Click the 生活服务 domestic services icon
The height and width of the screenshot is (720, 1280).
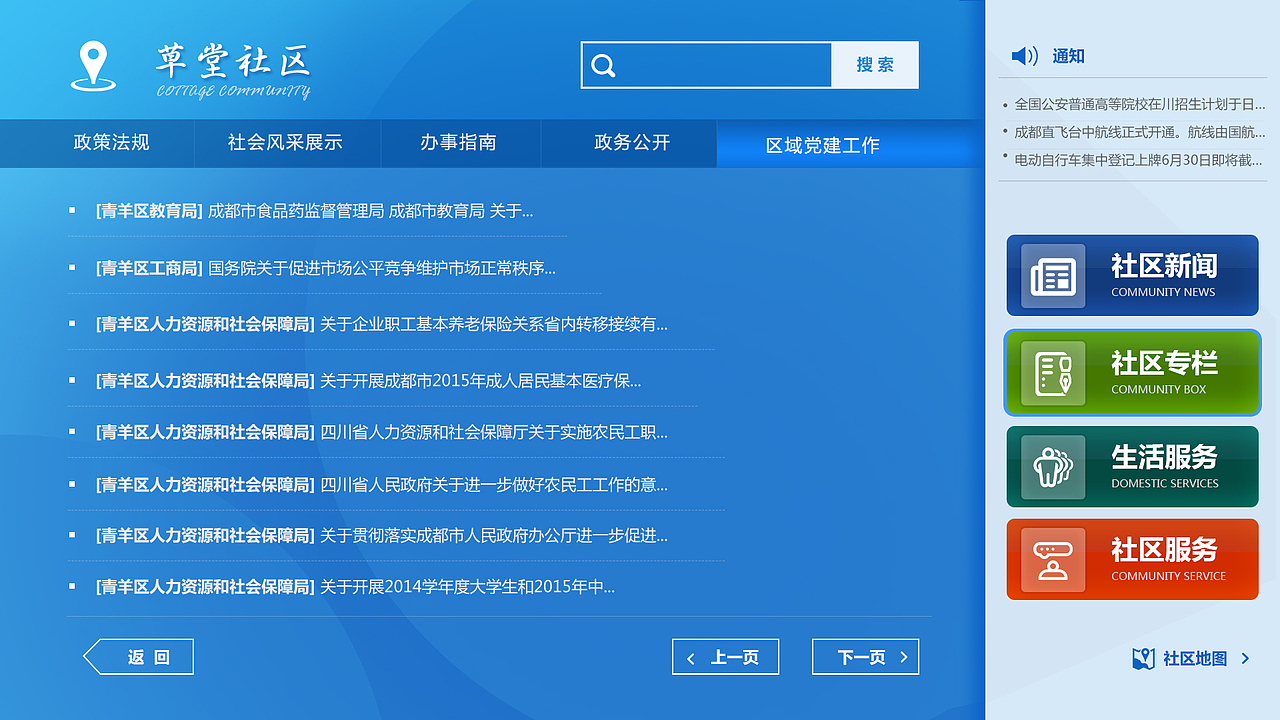(1053, 466)
